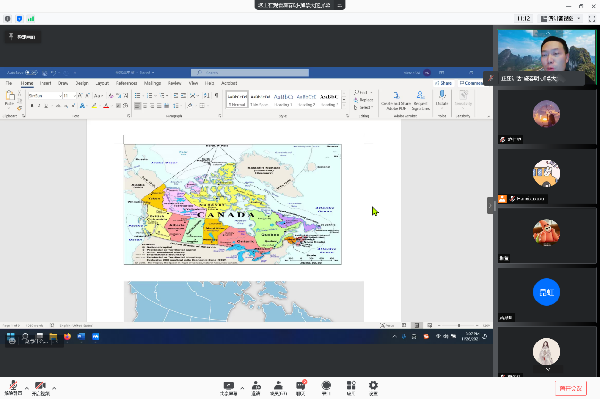Open the chat icon with notification badge

(301, 388)
